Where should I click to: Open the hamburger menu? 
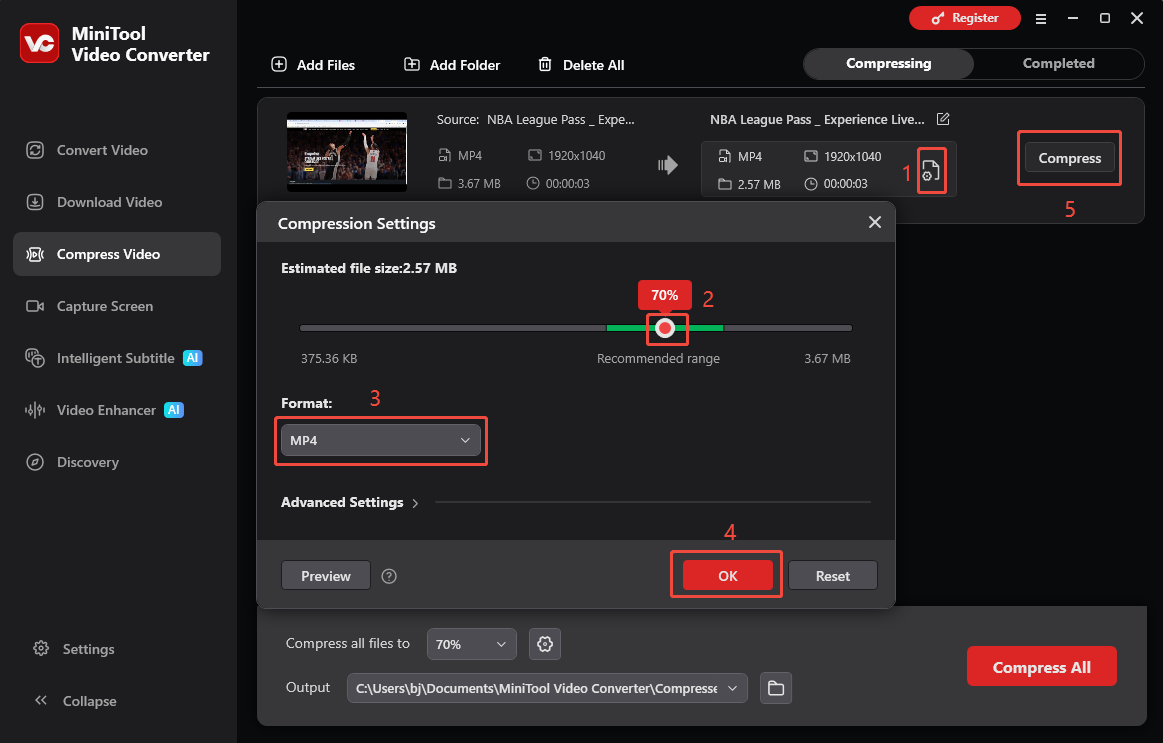1041,19
